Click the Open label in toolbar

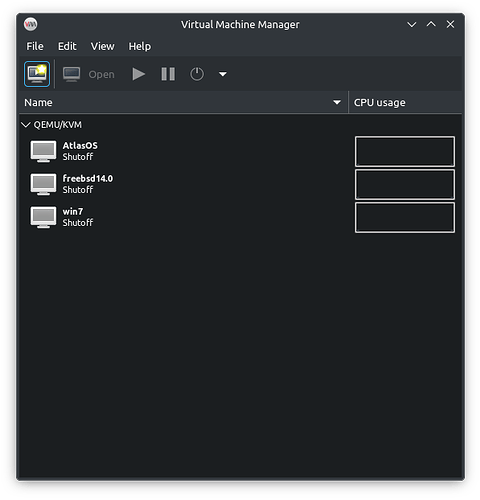coord(101,75)
